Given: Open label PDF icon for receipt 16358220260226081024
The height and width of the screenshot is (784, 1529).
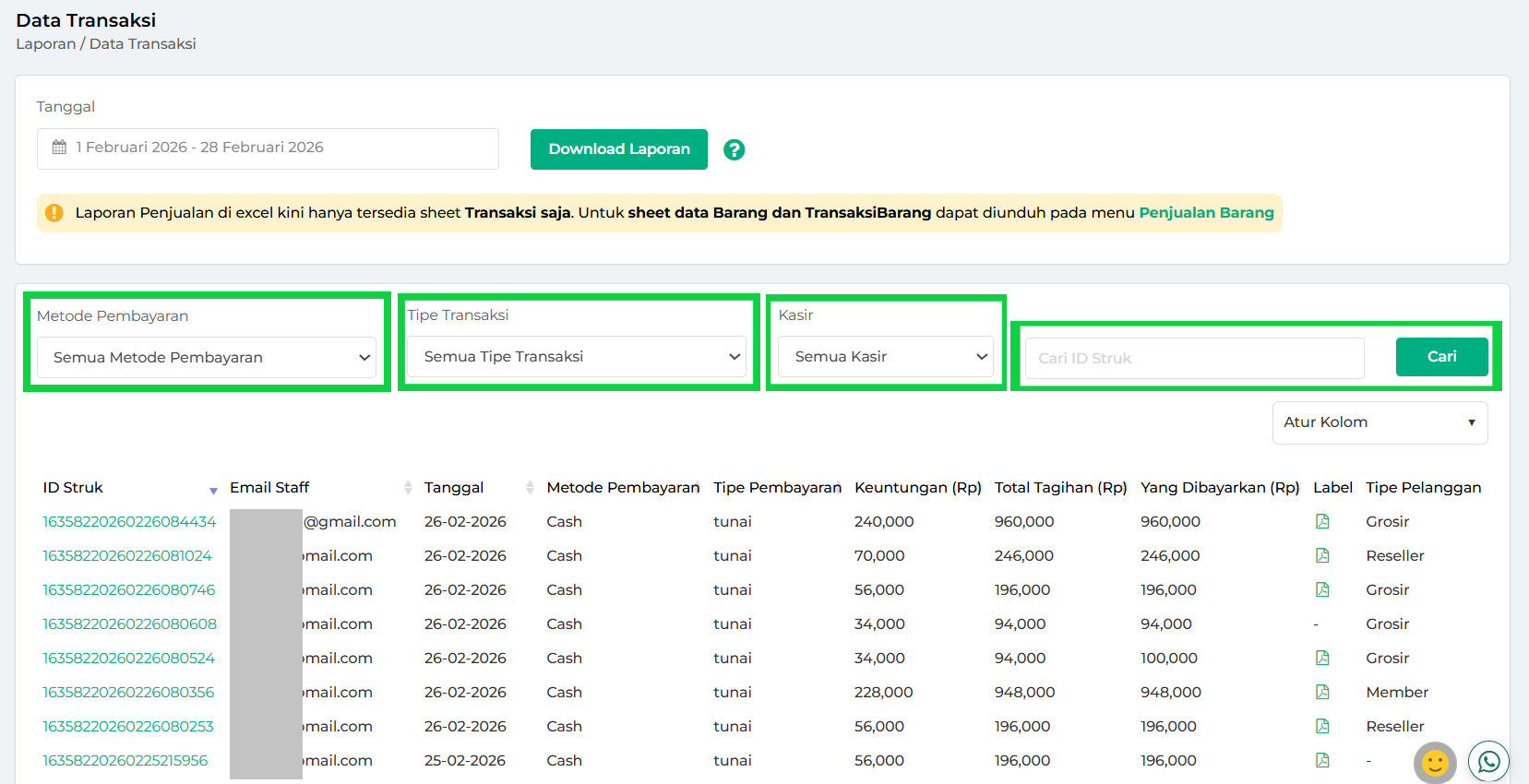Looking at the screenshot, I should 1322,556.
